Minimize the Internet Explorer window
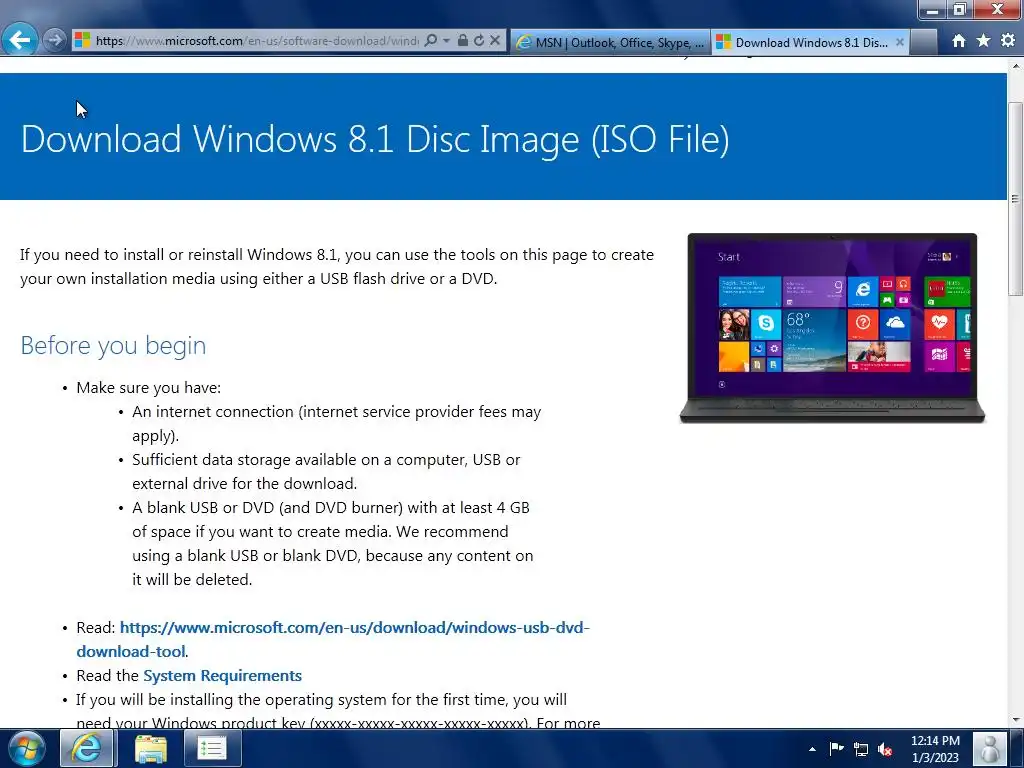Screen dimensions: 1024x768 click(x=933, y=10)
